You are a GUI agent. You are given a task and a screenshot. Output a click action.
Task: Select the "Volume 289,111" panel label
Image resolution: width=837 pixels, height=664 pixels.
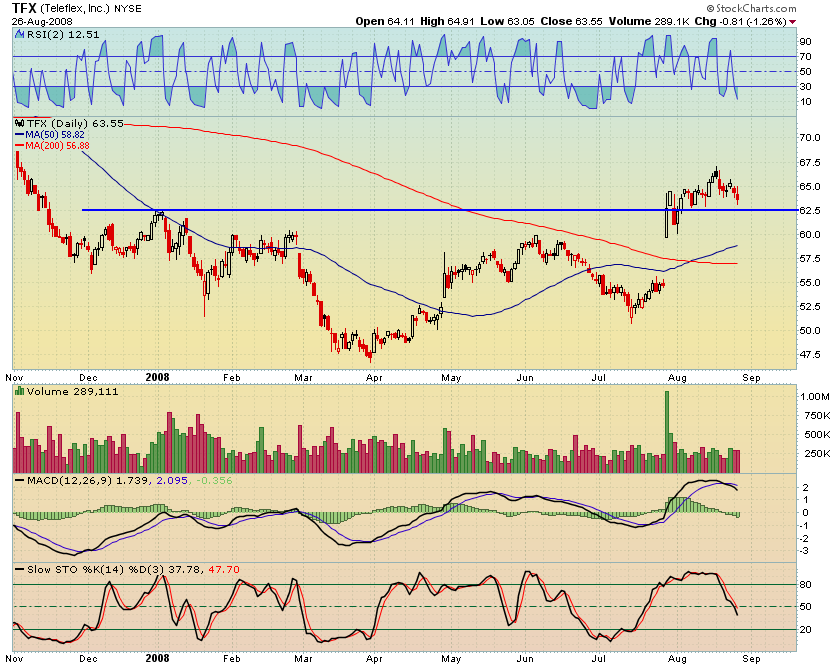(x=73, y=391)
